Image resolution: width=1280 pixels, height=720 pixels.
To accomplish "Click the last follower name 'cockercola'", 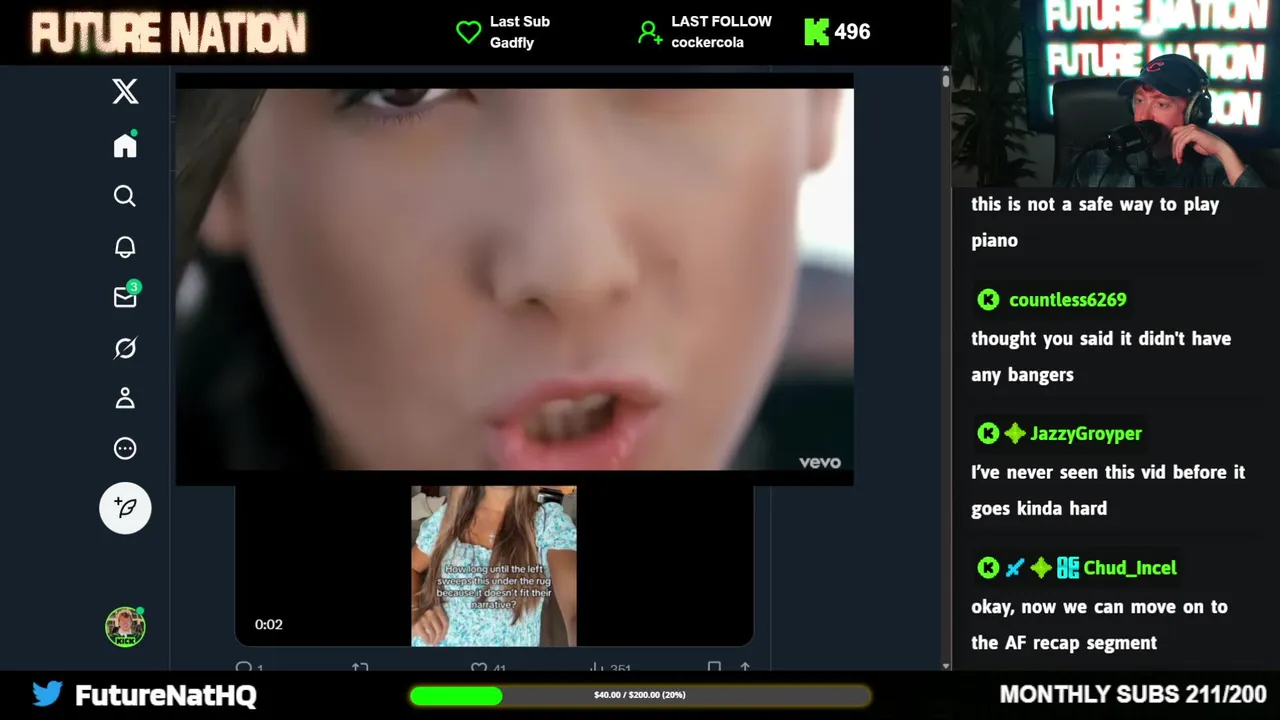I will tap(707, 43).
